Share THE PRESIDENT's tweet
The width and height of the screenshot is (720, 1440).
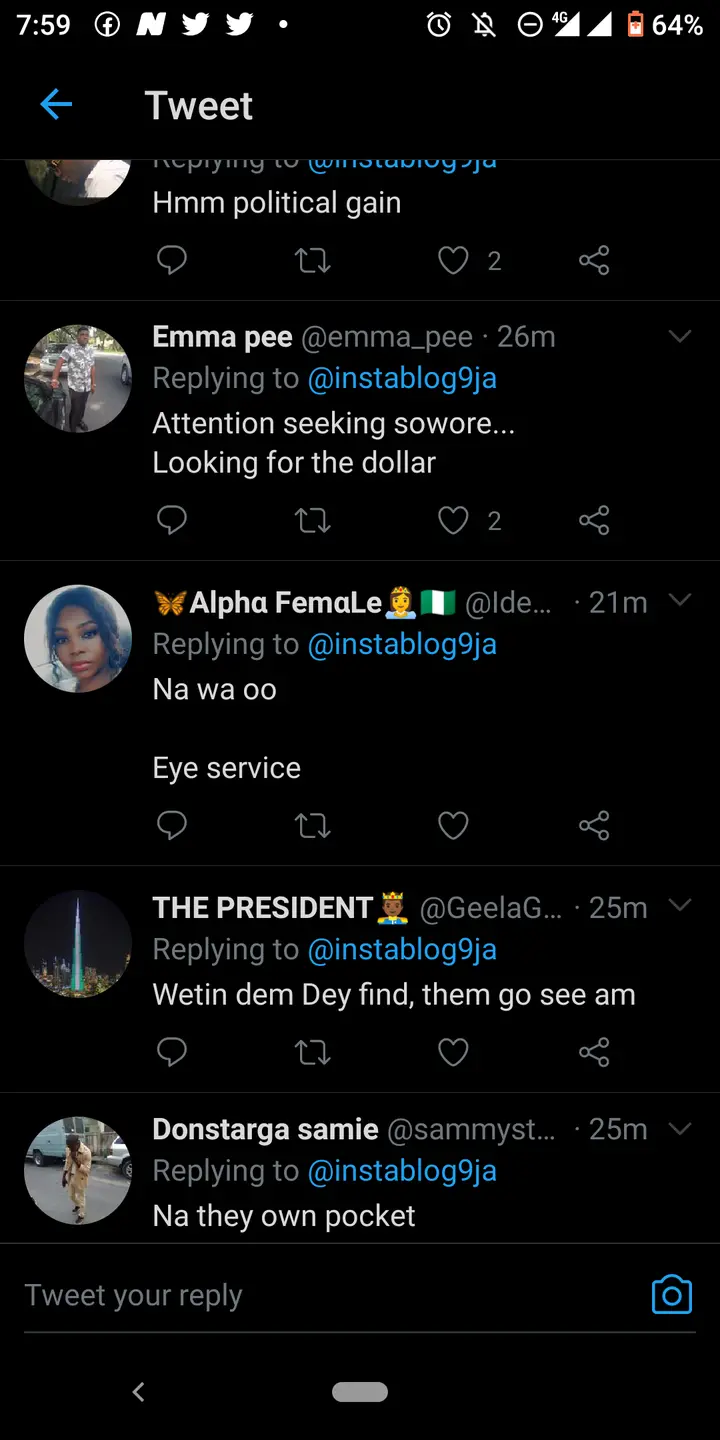coord(594,1052)
